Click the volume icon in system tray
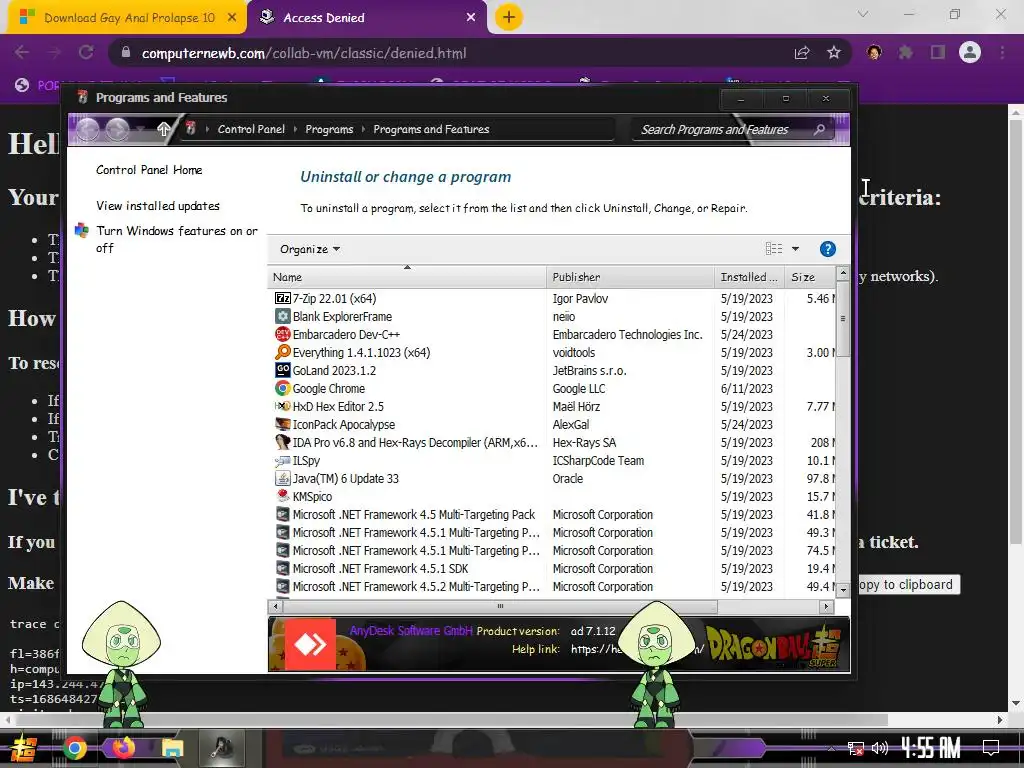 tap(880, 748)
